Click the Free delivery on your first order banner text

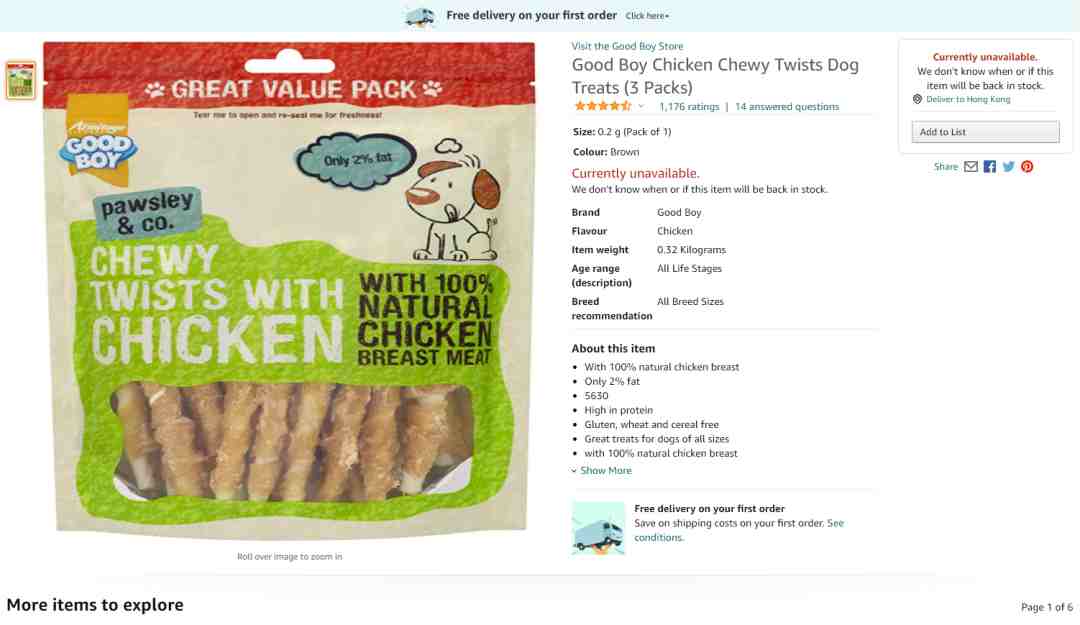(x=531, y=15)
